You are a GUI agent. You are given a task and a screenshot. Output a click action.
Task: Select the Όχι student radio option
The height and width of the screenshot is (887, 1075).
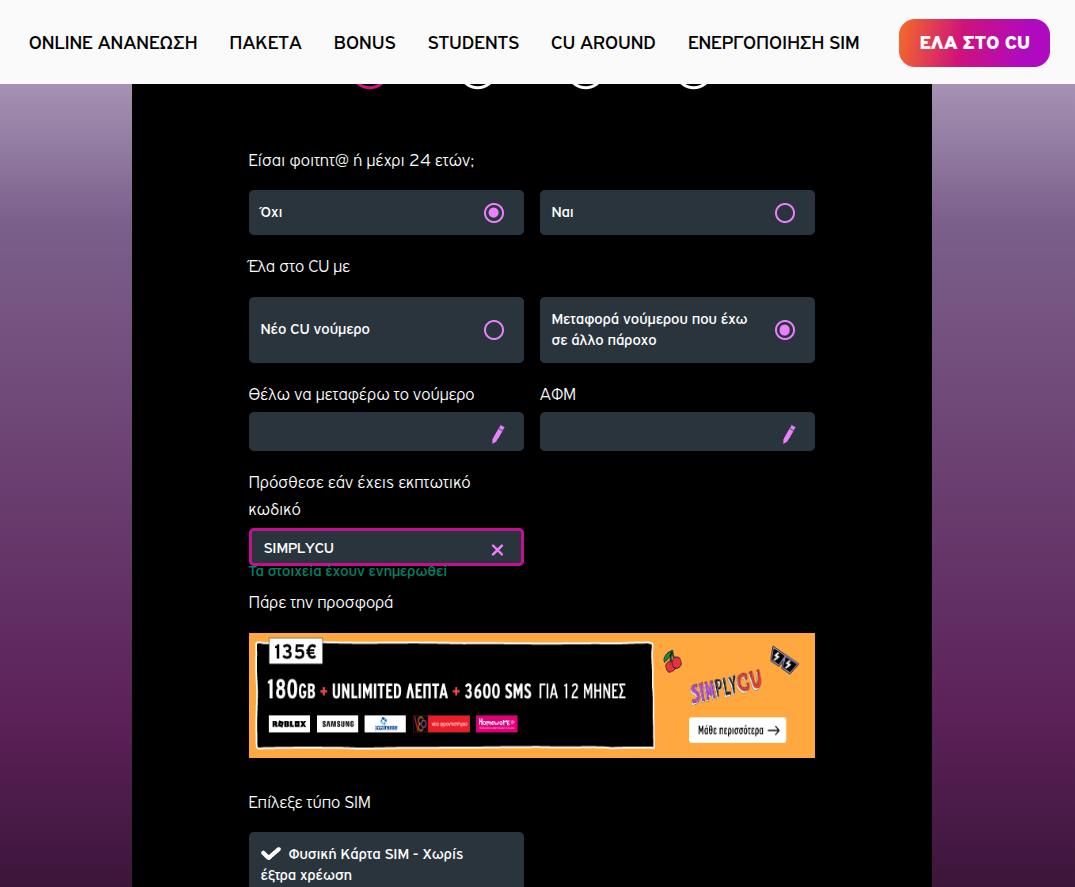coord(493,213)
